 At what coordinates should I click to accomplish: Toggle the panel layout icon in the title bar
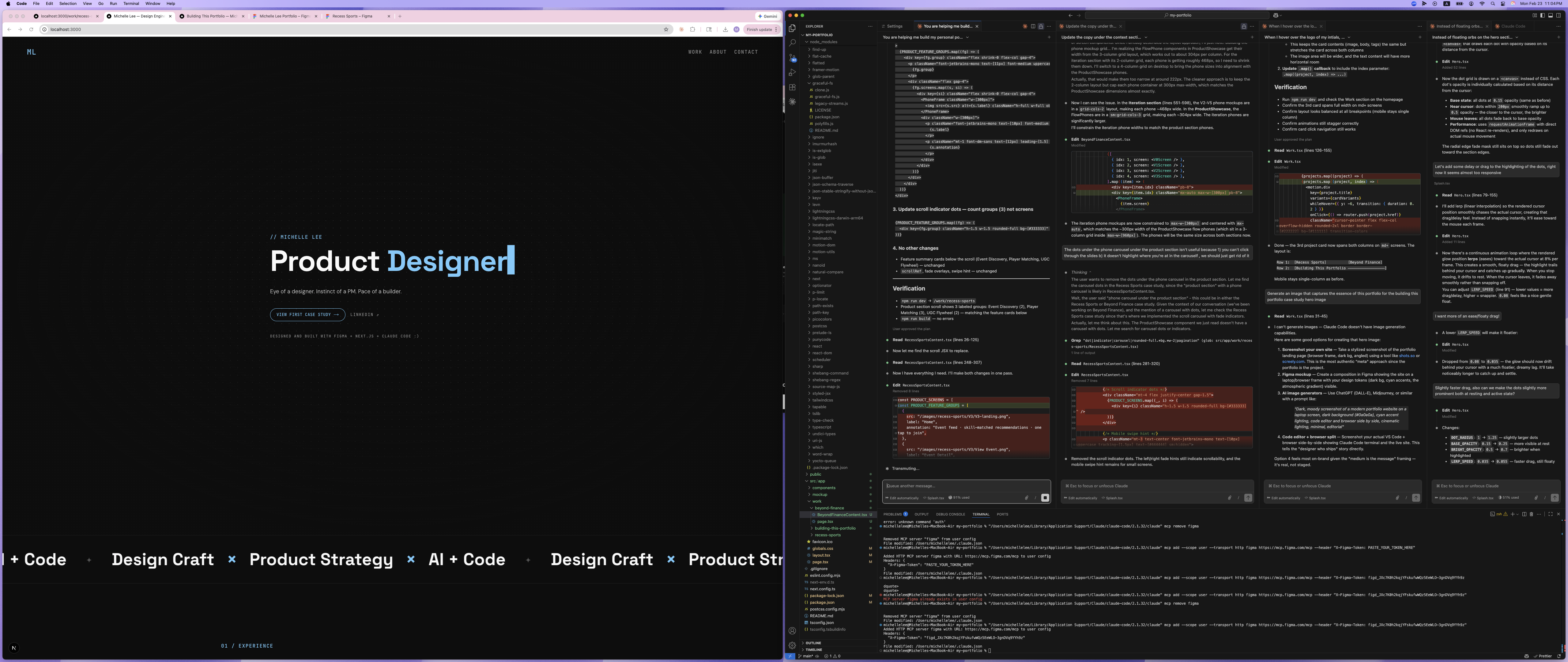(x=1550, y=16)
